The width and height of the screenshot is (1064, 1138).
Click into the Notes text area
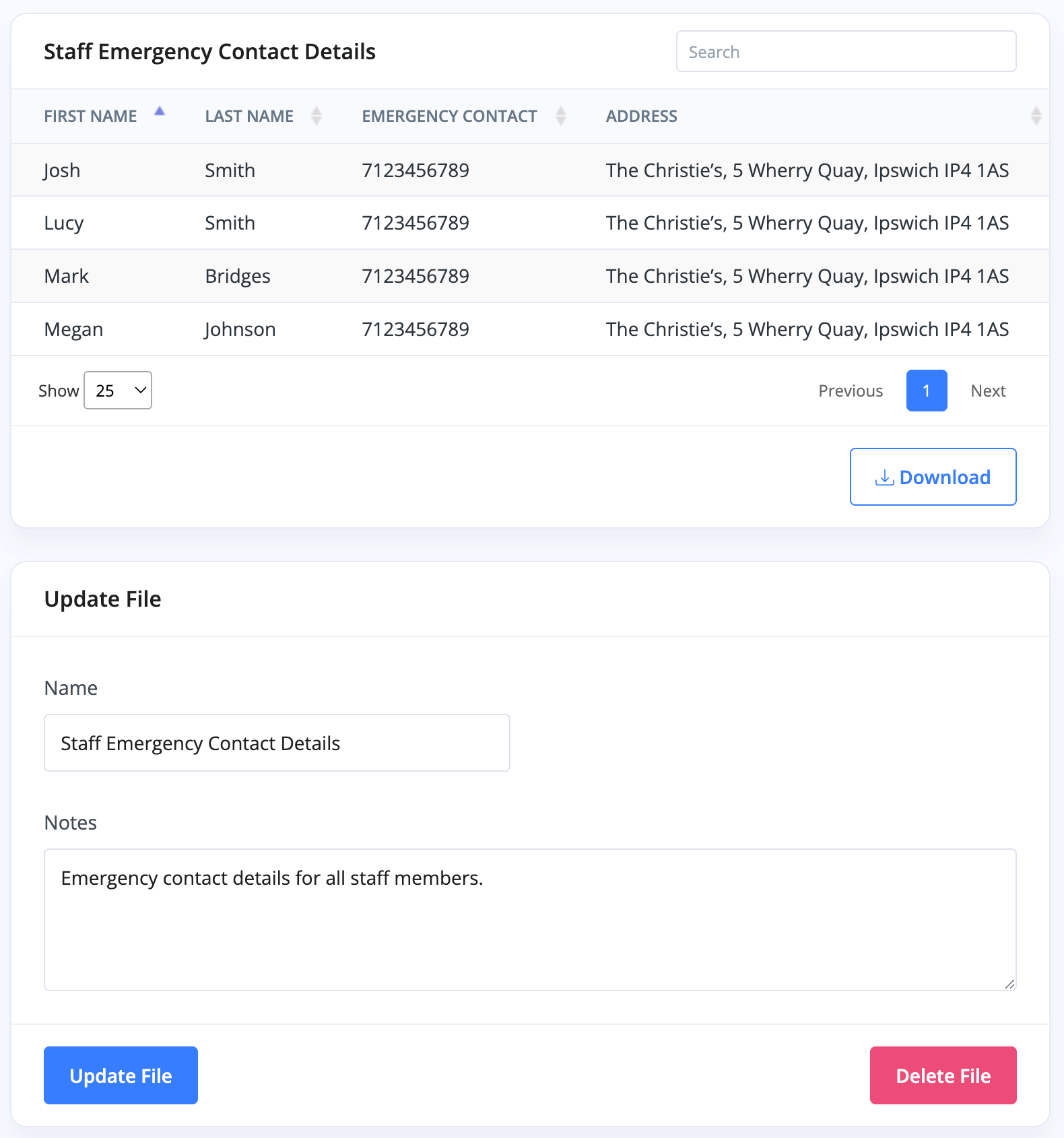tap(530, 919)
